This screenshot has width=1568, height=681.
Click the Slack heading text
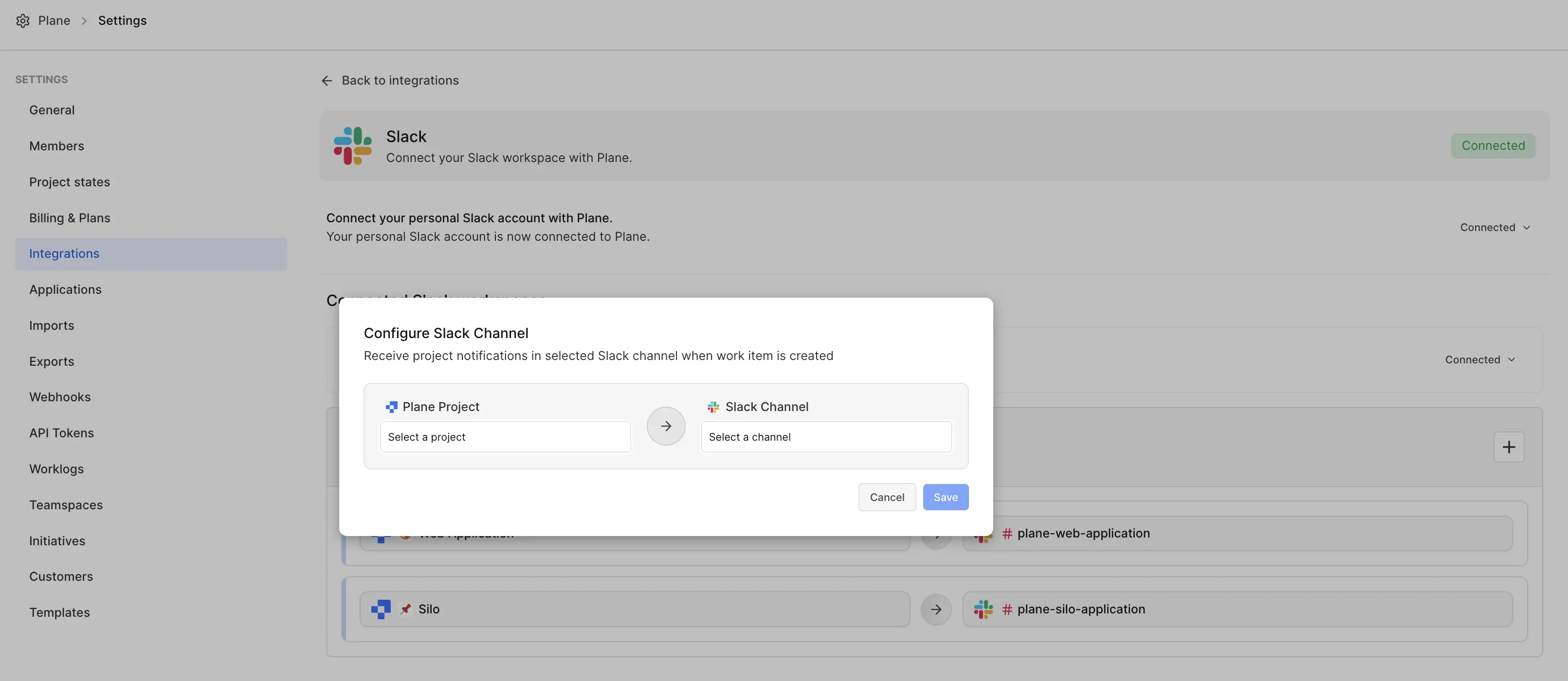coord(406,136)
